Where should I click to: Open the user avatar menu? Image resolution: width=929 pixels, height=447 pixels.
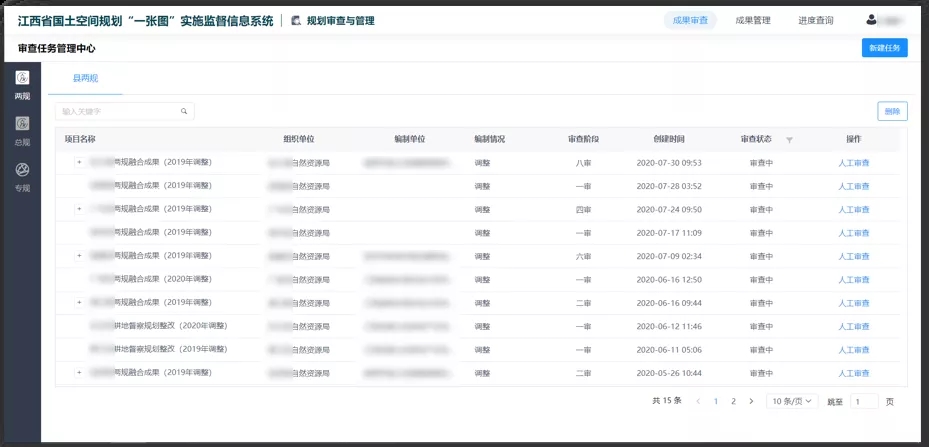pyautogui.click(x=872, y=20)
